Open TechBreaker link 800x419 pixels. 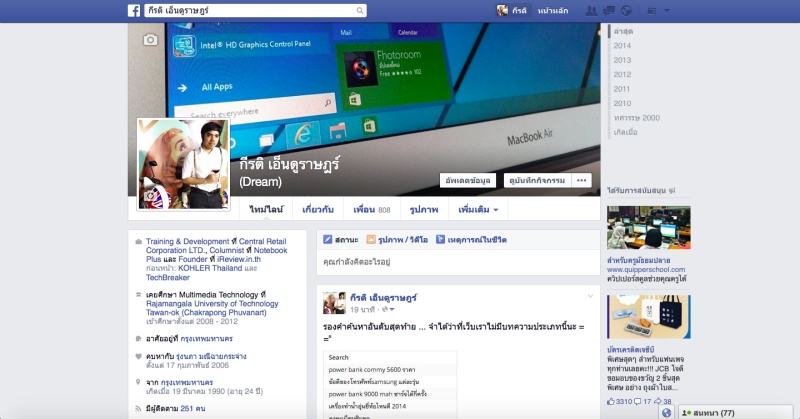tap(167, 277)
